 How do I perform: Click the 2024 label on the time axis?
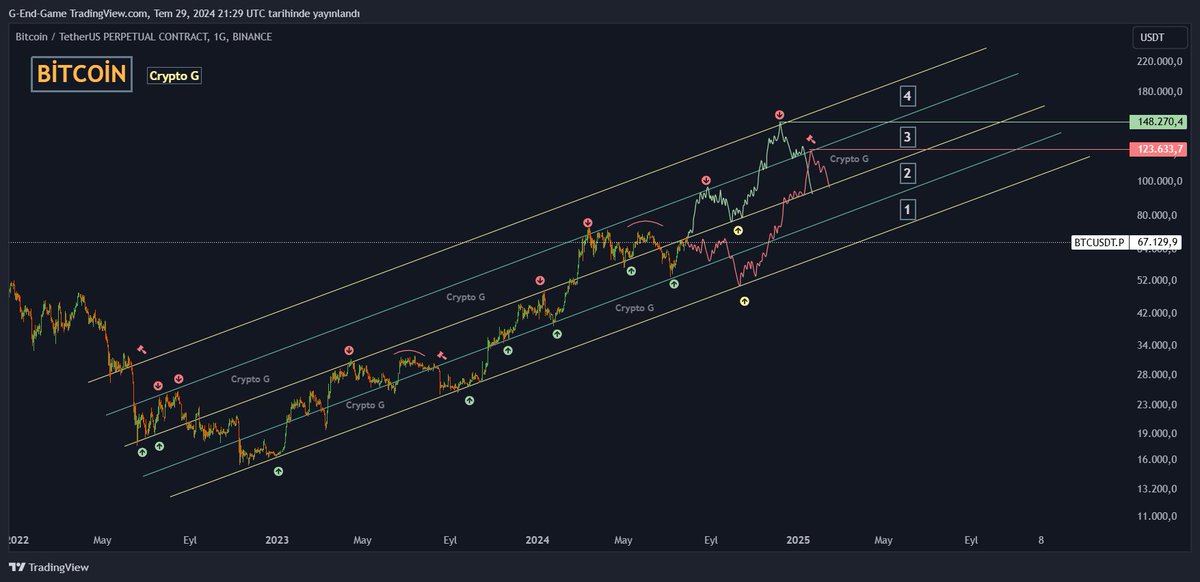[537, 540]
